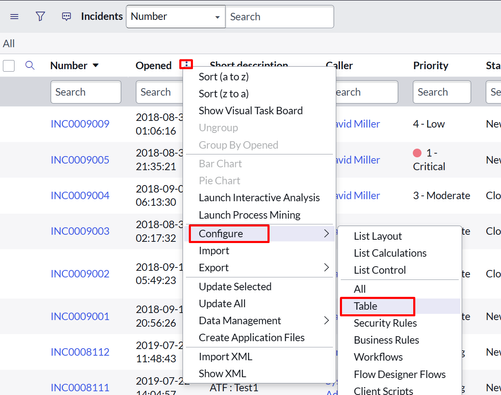Open the hamburger list menu icon

pyautogui.click(x=14, y=16)
